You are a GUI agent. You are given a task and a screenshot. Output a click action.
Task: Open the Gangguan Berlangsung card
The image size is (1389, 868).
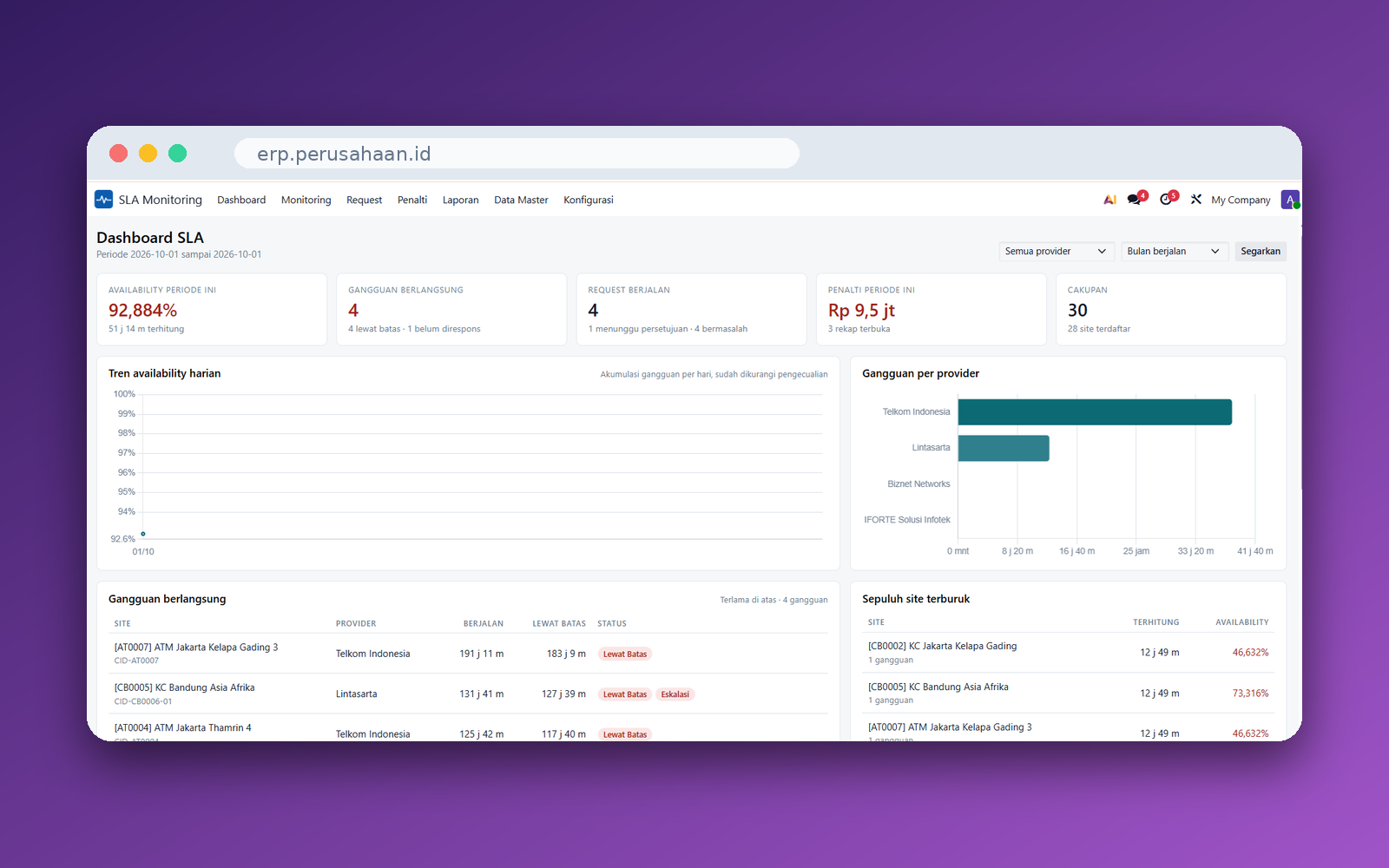coord(451,309)
